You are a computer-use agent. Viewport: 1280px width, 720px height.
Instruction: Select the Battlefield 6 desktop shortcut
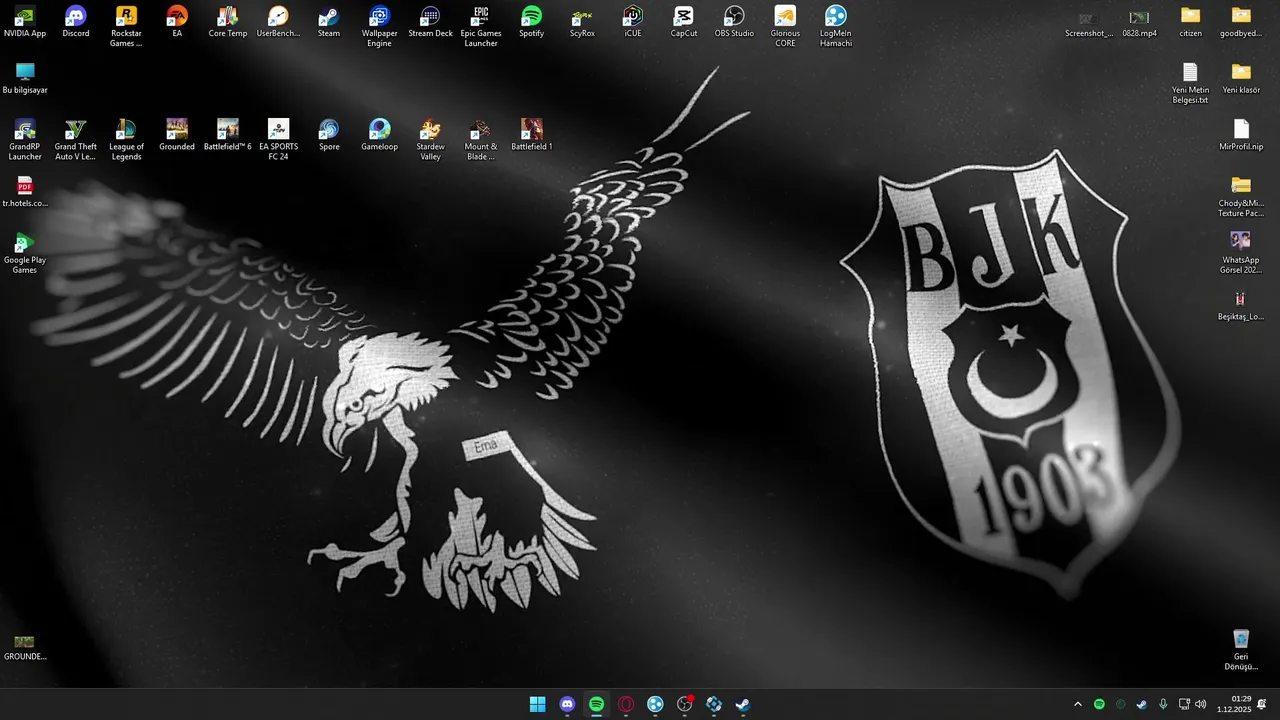(228, 135)
